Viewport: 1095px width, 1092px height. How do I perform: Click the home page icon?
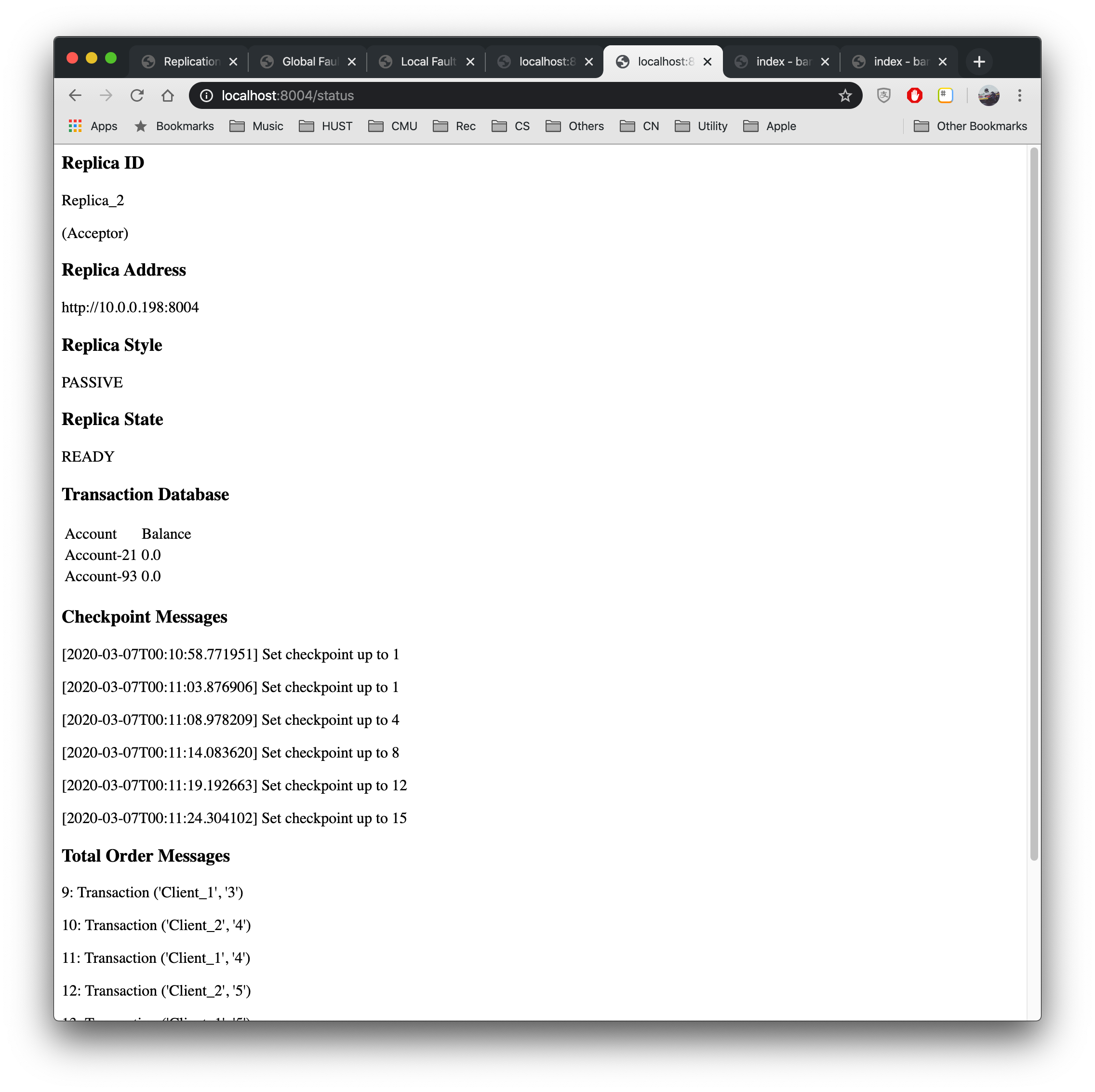coord(168,96)
